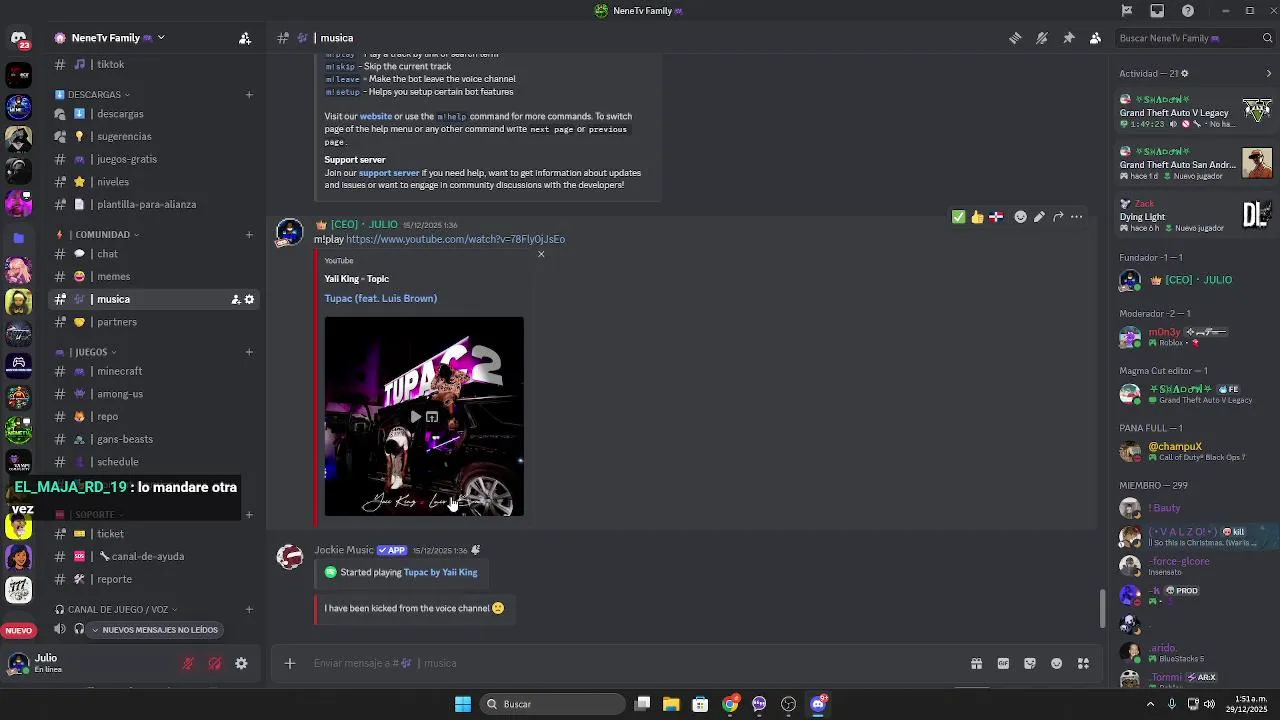Open the boost goal flag icon
The width and height of the screenshot is (1280, 720).
point(1127,11)
